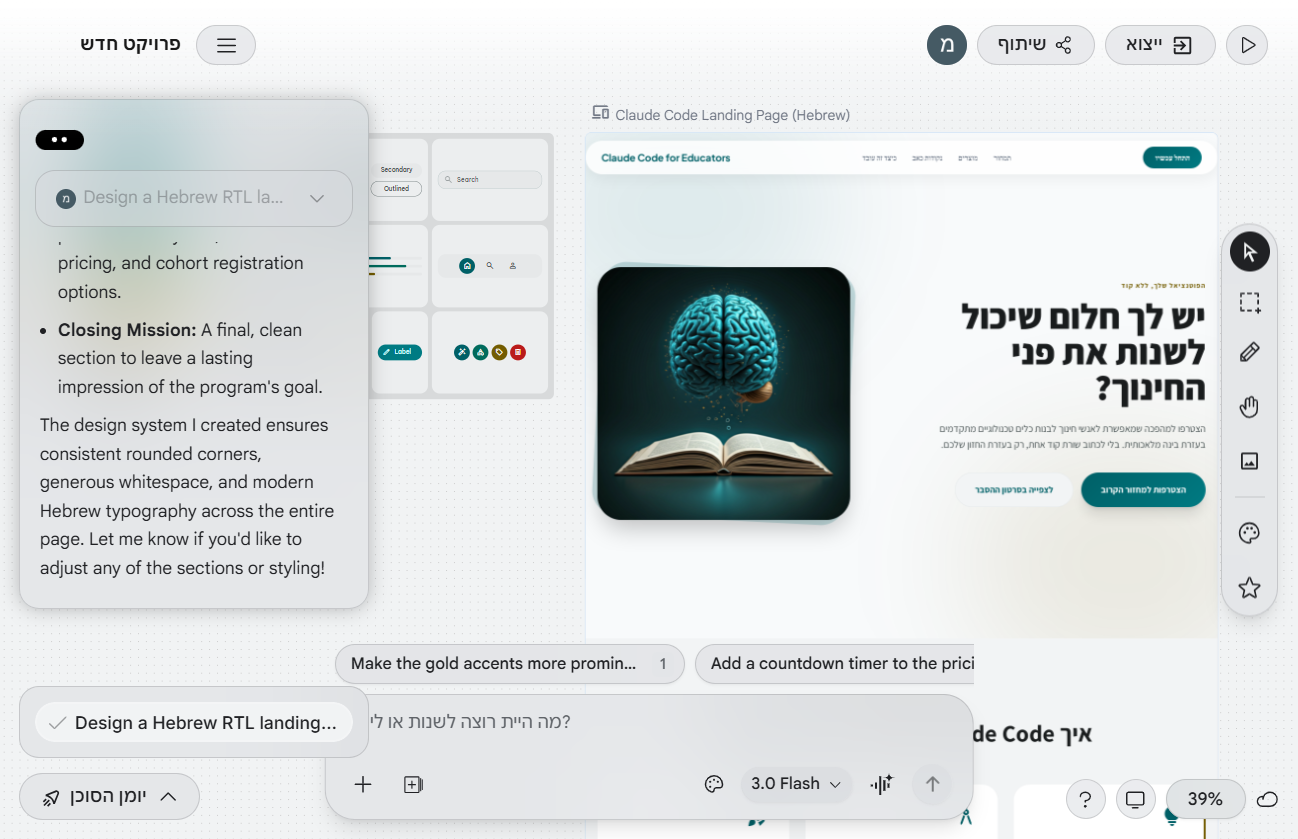Viewport: 1298px width, 839px height.
Task: Click the voice sparkle icon in prompt box
Action: tap(881, 784)
